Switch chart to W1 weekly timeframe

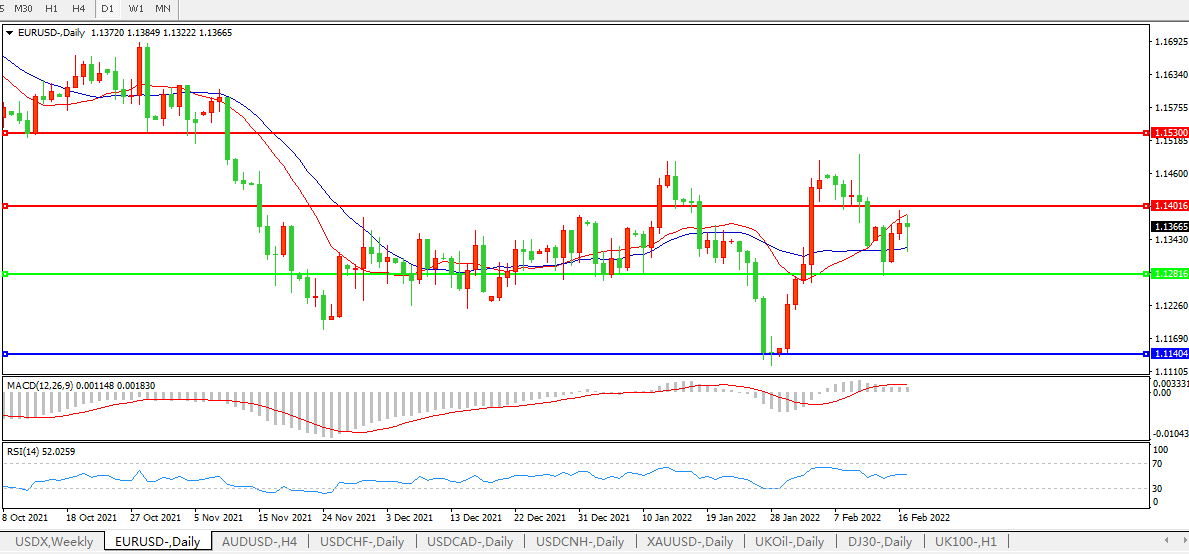point(136,8)
